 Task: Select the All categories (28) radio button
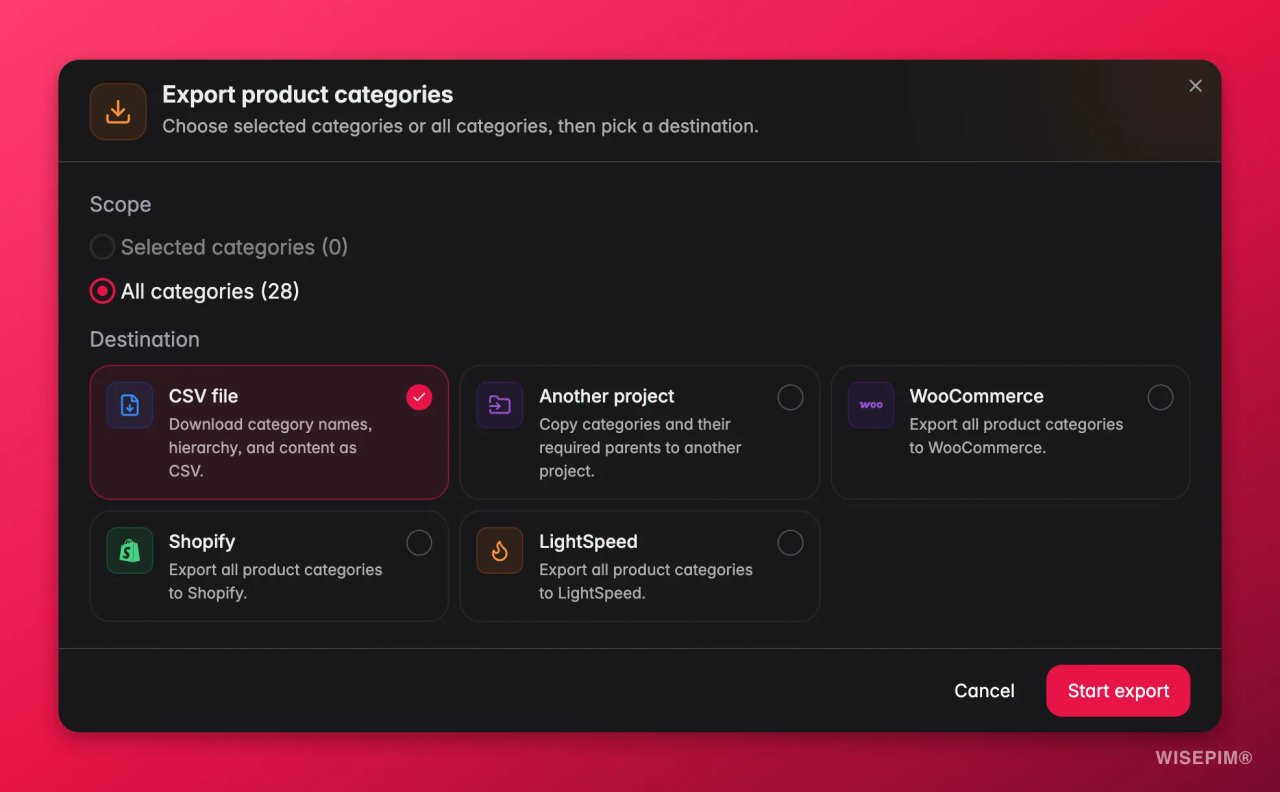coord(102,291)
